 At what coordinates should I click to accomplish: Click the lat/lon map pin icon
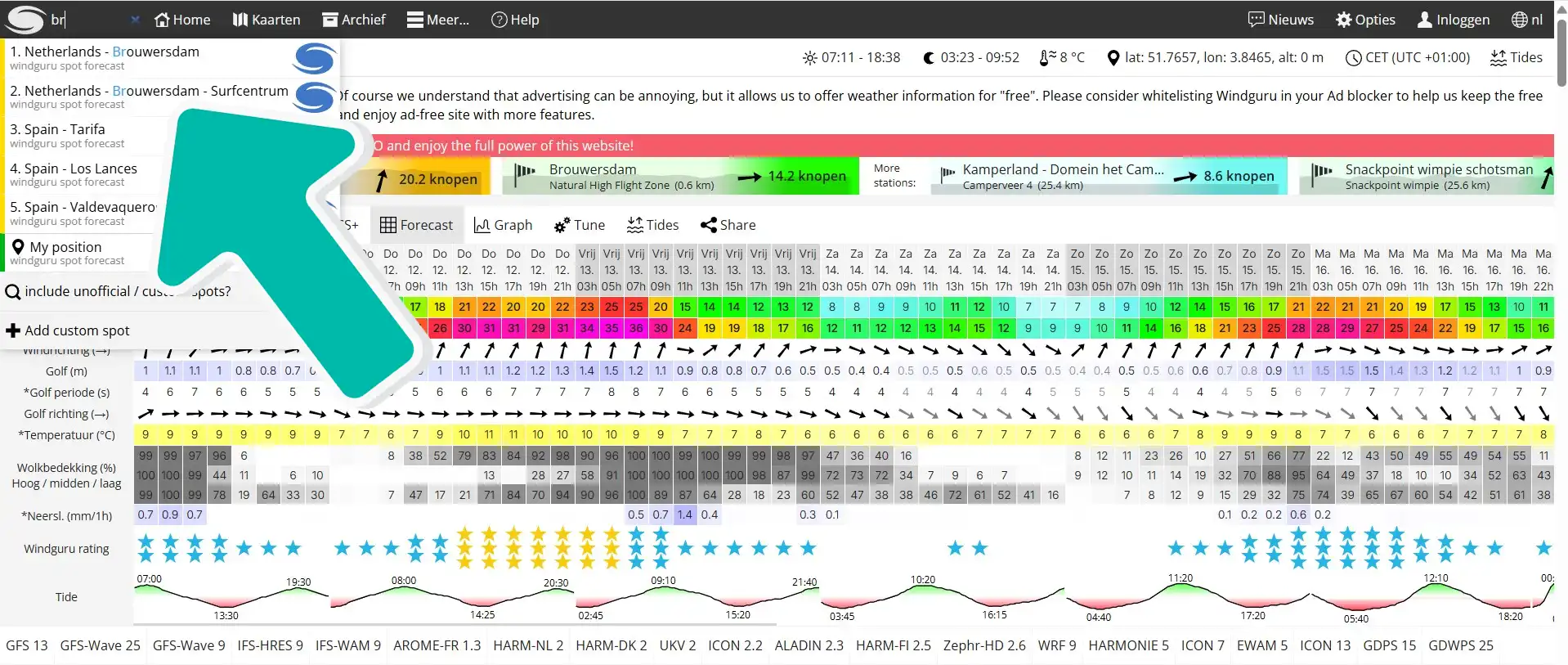(1113, 58)
